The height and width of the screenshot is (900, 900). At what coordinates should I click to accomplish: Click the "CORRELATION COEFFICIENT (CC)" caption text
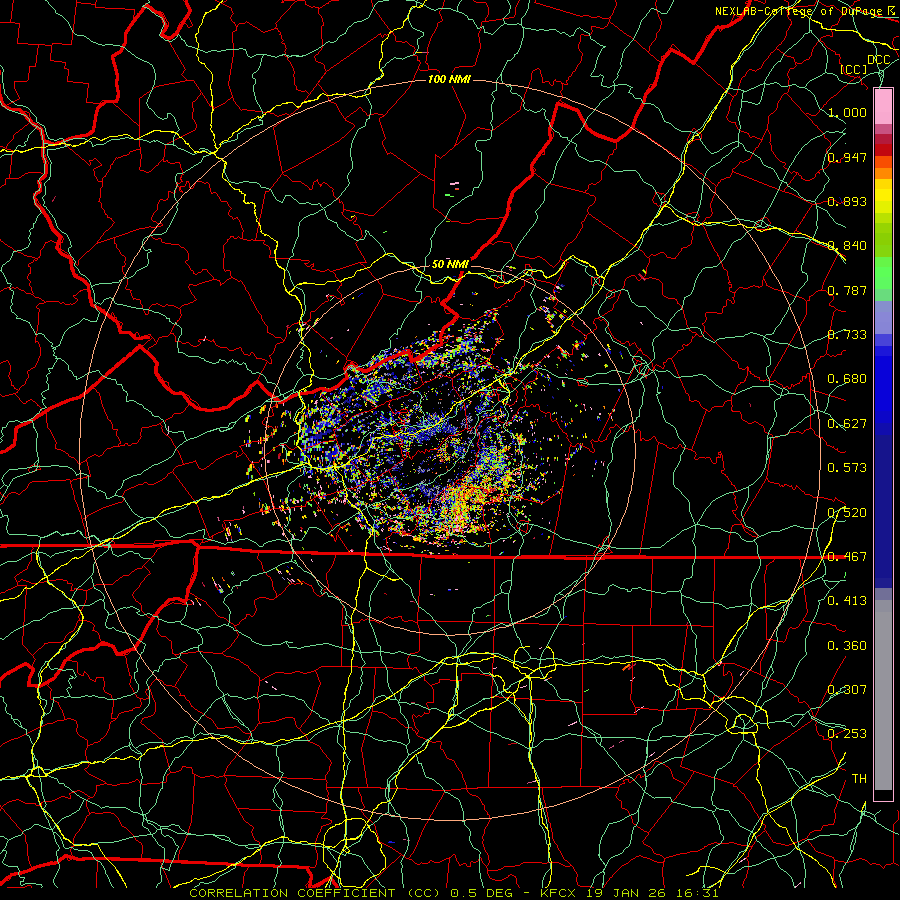(x=315, y=893)
